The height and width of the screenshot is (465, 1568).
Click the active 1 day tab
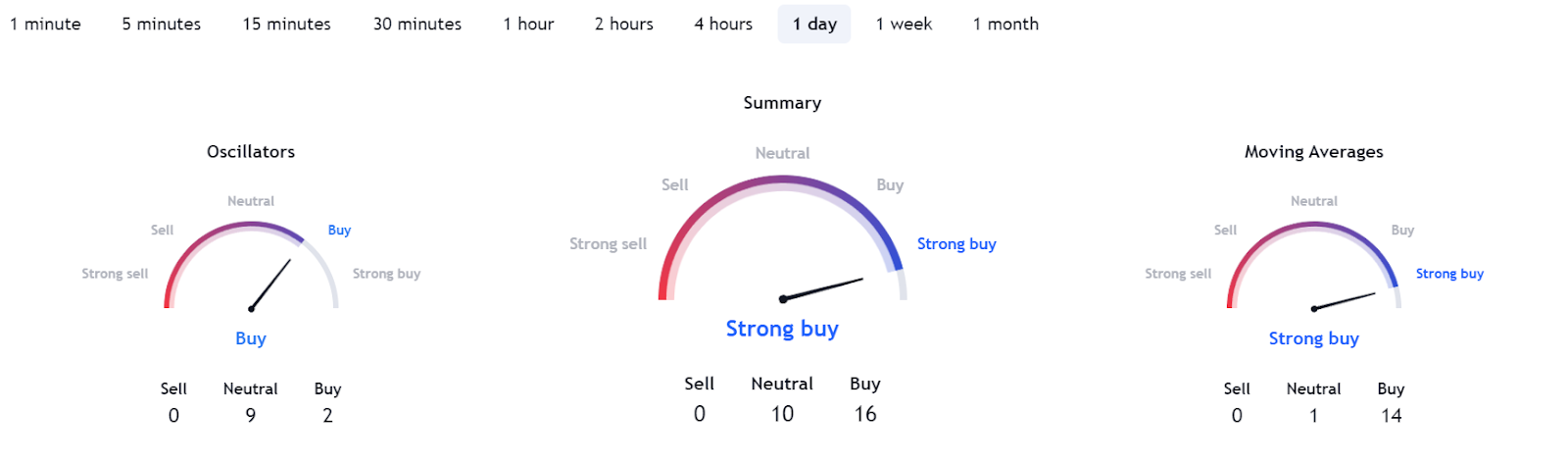click(x=814, y=24)
